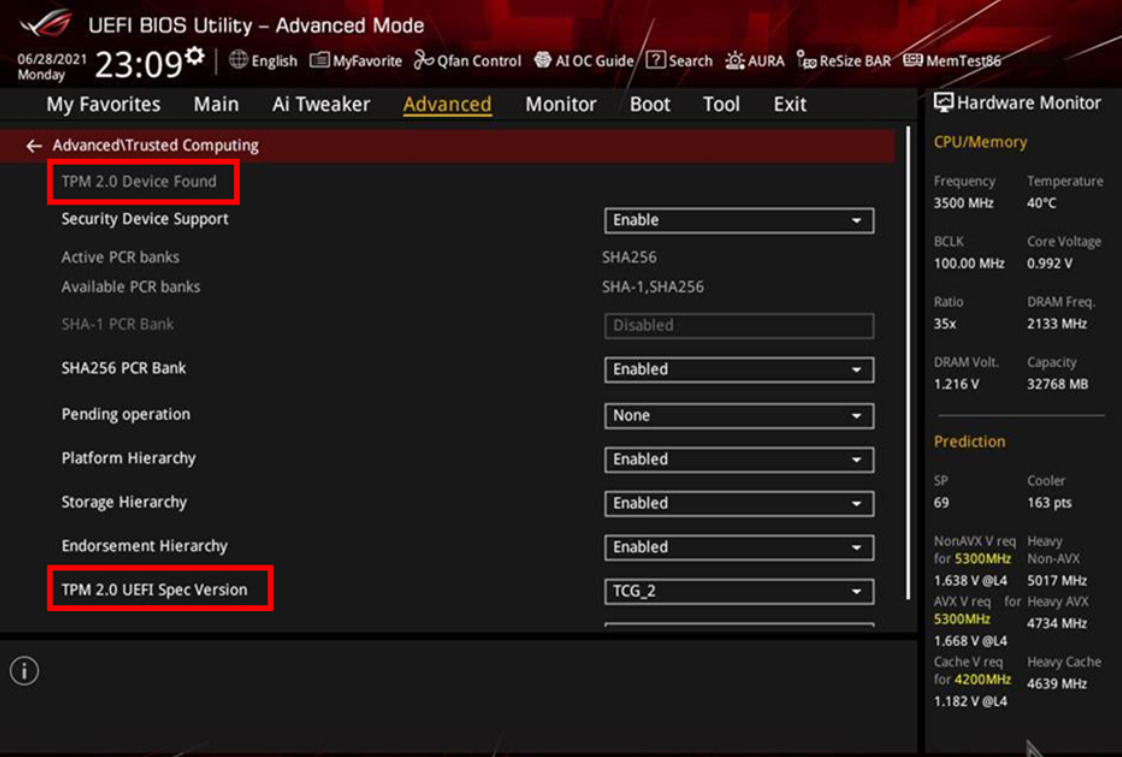The height and width of the screenshot is (757, 1122).
Task: Open TPM 2.0 UEFI Spec Version dropdown
Action: [739, 592]
